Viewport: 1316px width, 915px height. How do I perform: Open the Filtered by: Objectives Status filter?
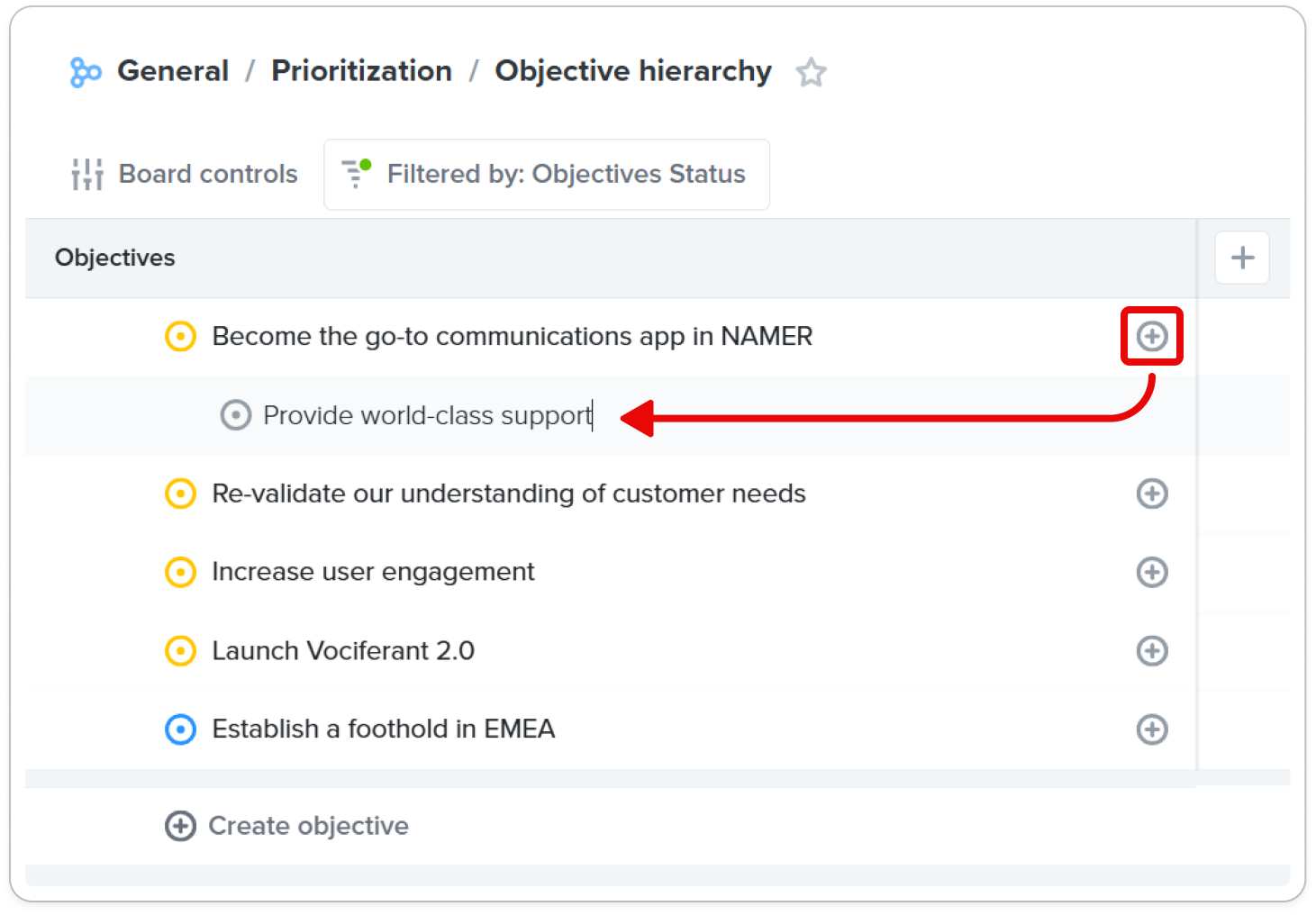547,174
